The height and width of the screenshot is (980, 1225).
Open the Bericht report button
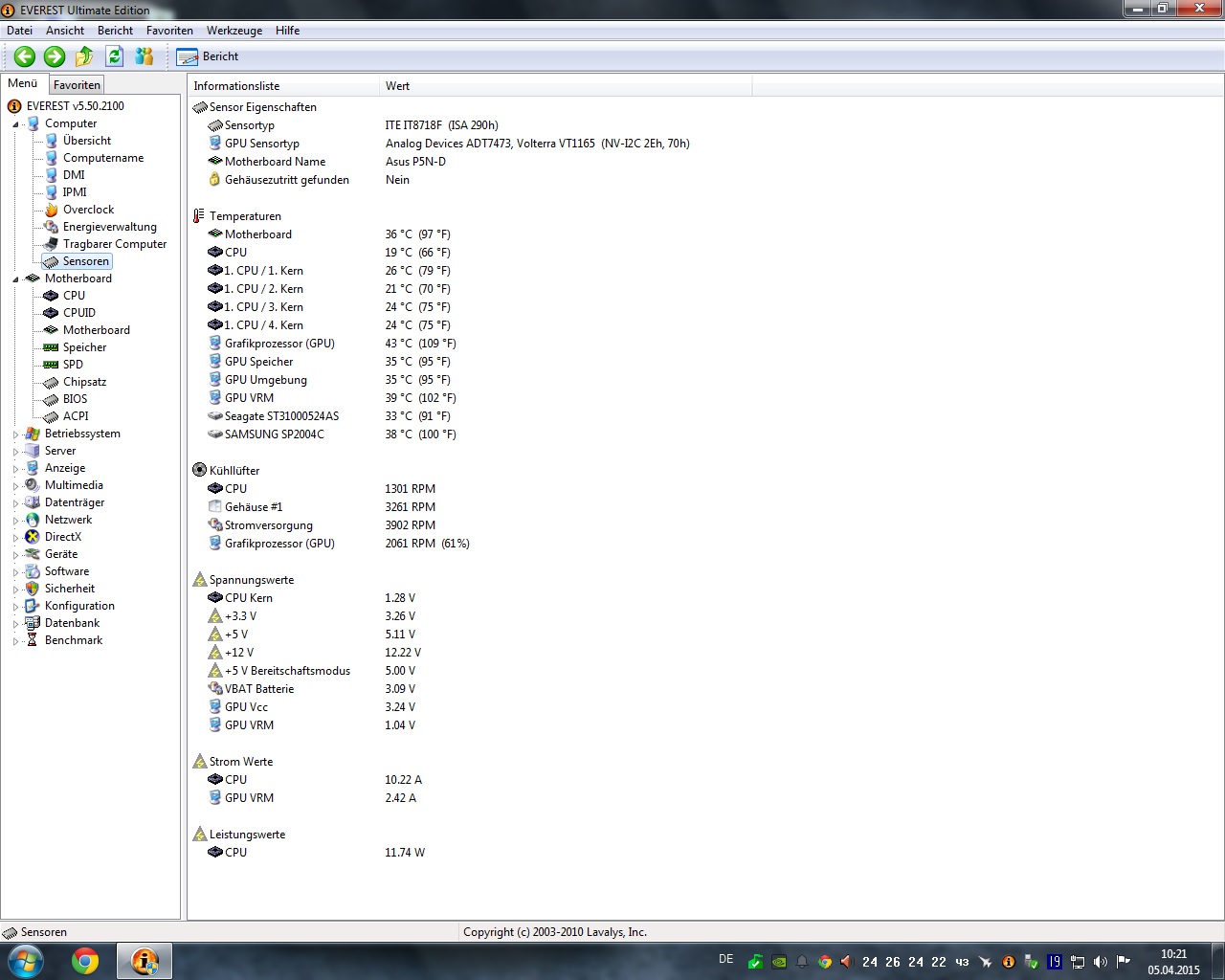tap(208, 56)
